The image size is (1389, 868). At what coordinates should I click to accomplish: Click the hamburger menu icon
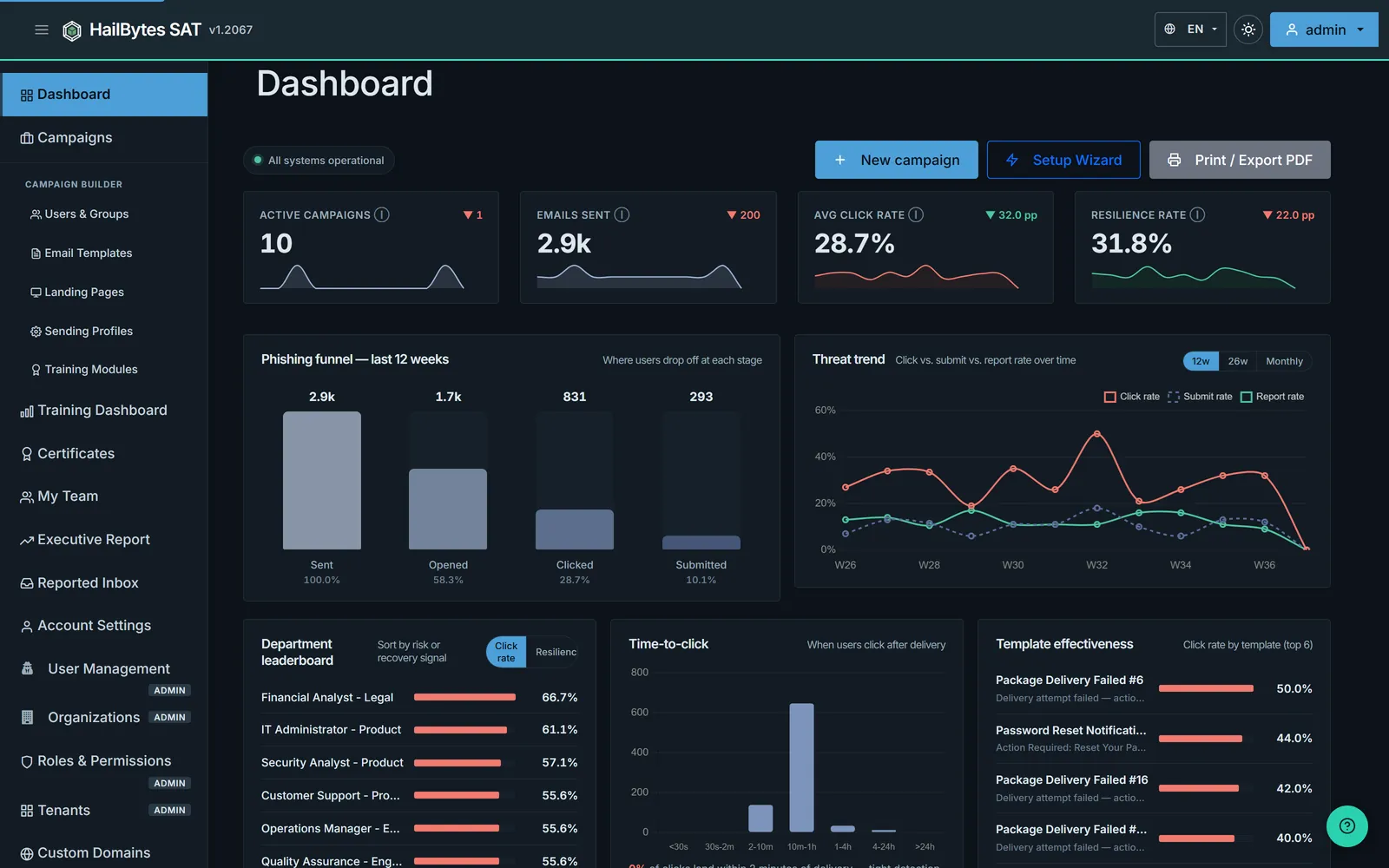[42, 30]
